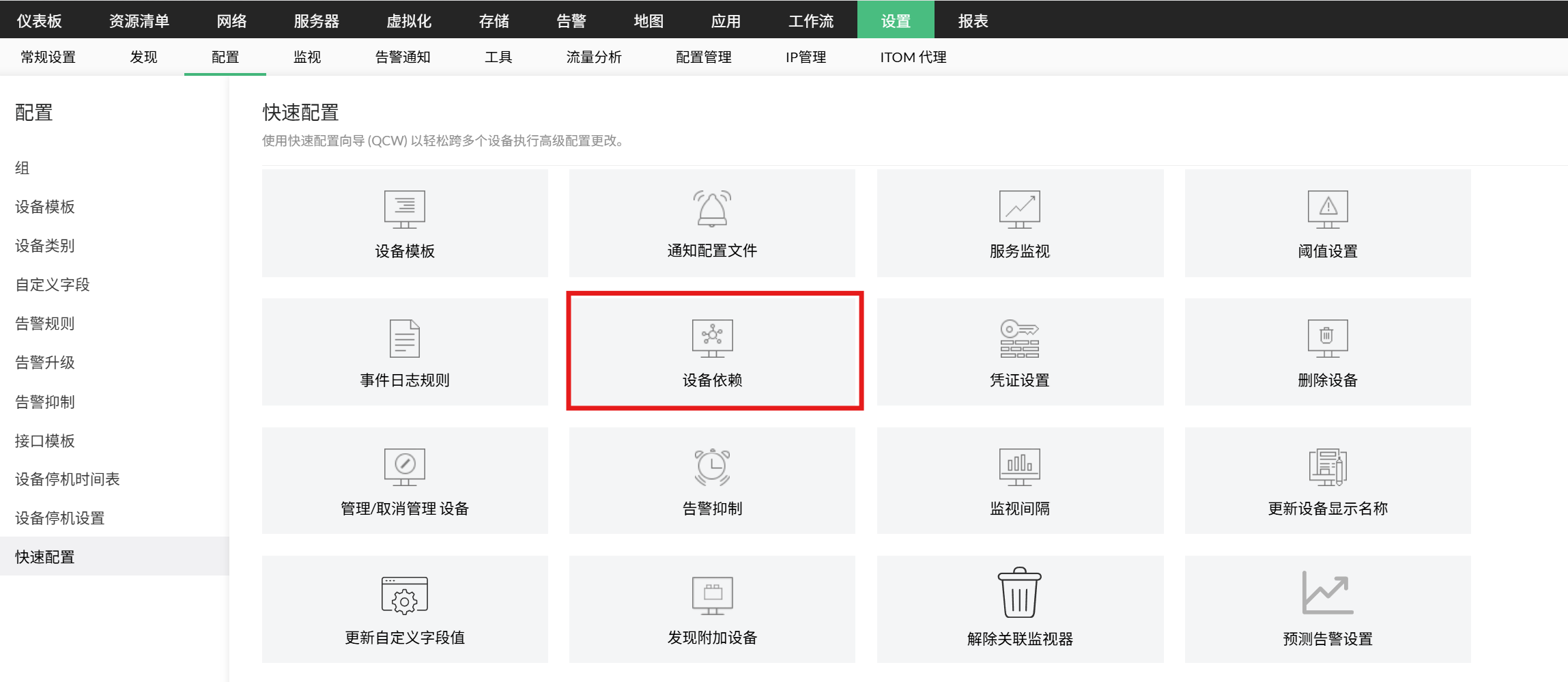Click the 阈值设置 warning icon
The width and height of the screenshot is (1568, 682).
pos(1328,209)
